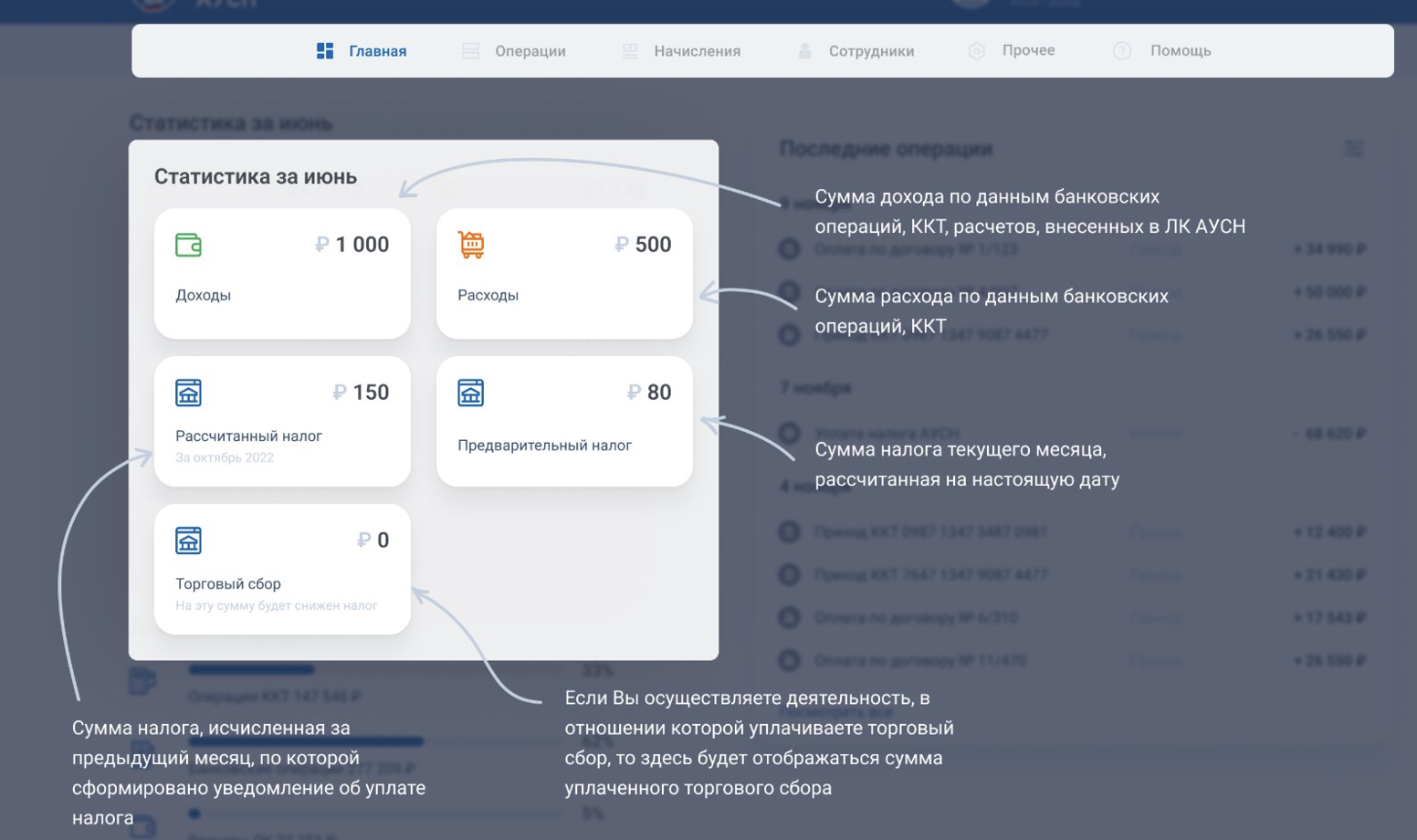Viewport: 1417px width, 840px height.
Task: Open Оплата по договору № 11/470 operation
Action: 920,661
